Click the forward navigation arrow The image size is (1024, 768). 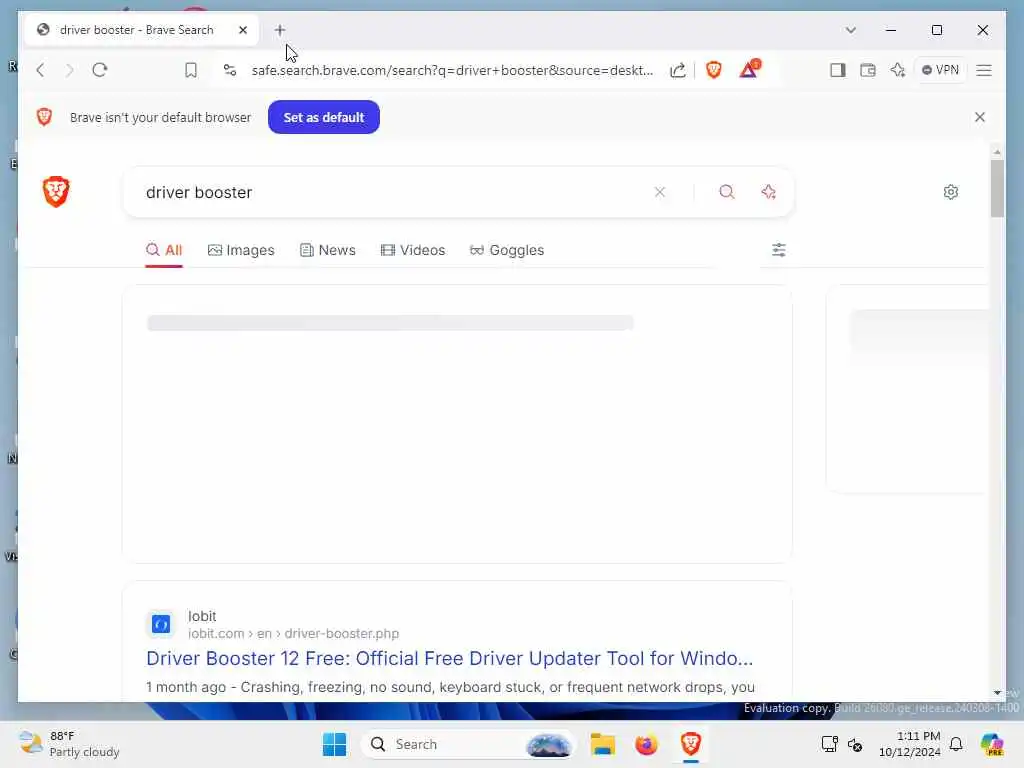(69, 70)
